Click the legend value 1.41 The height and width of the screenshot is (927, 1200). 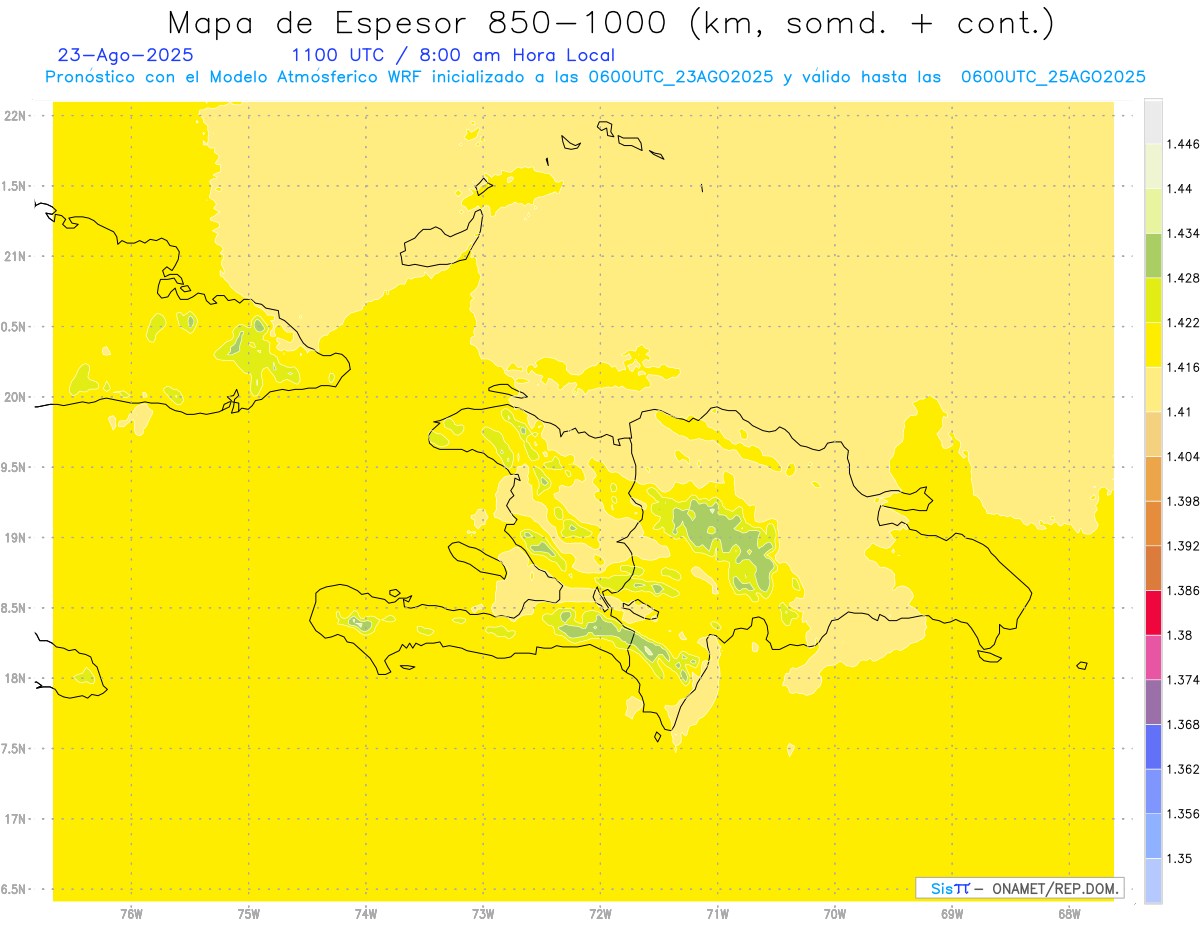point(1179,412)
